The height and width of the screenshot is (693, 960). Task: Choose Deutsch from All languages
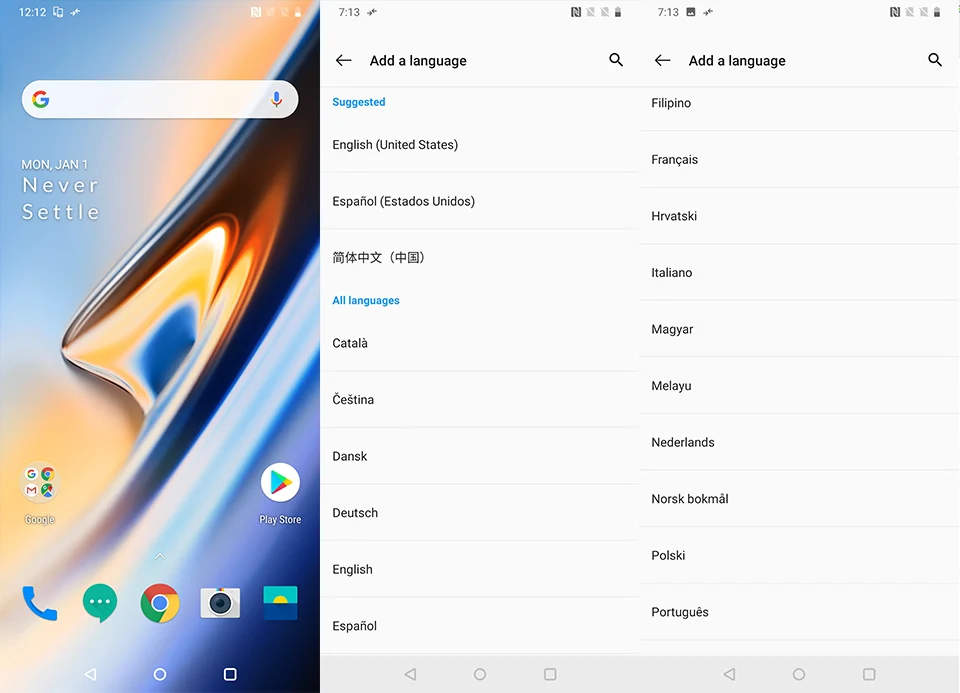coord(479,512)
